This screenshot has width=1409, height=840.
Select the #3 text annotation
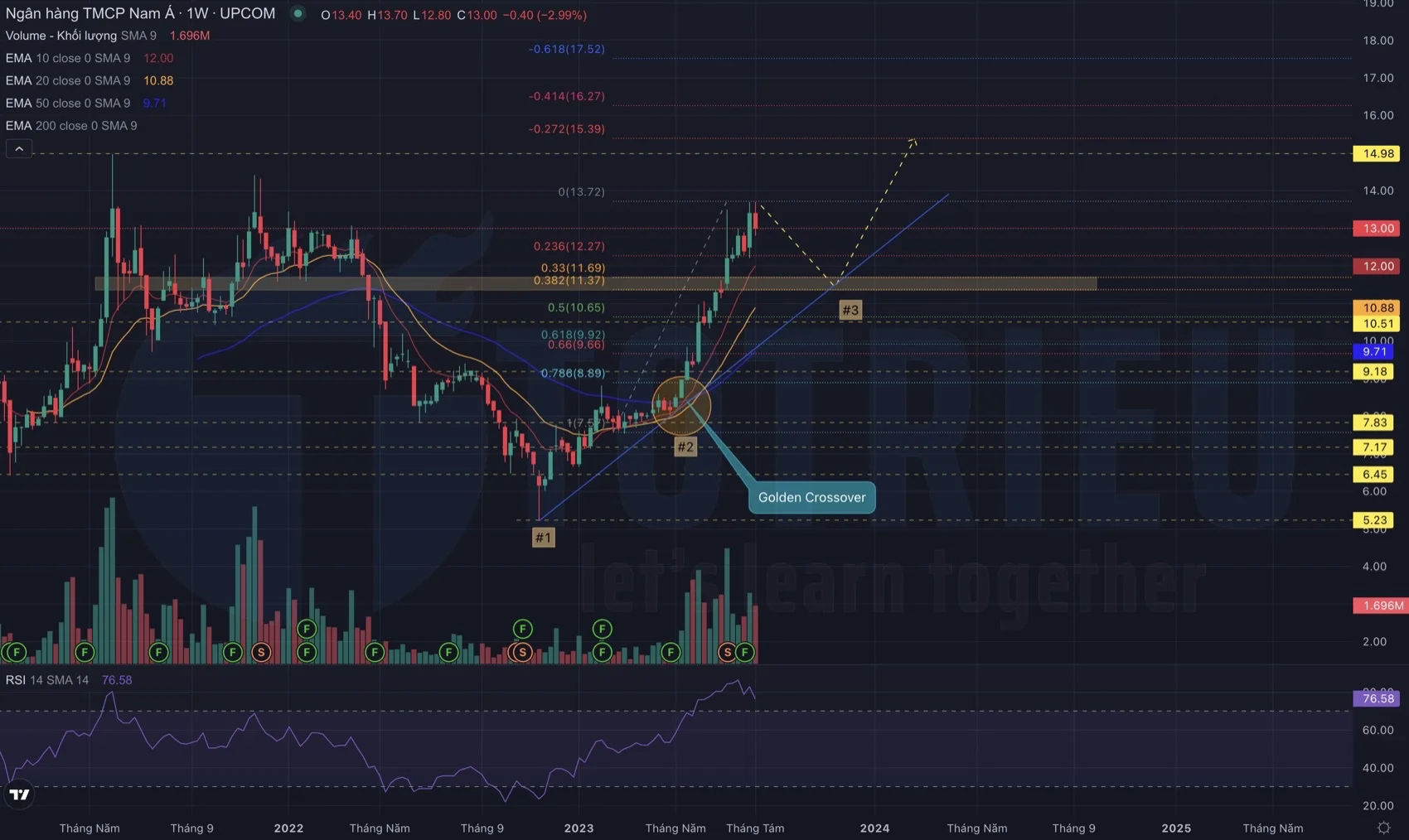(850, 311)
